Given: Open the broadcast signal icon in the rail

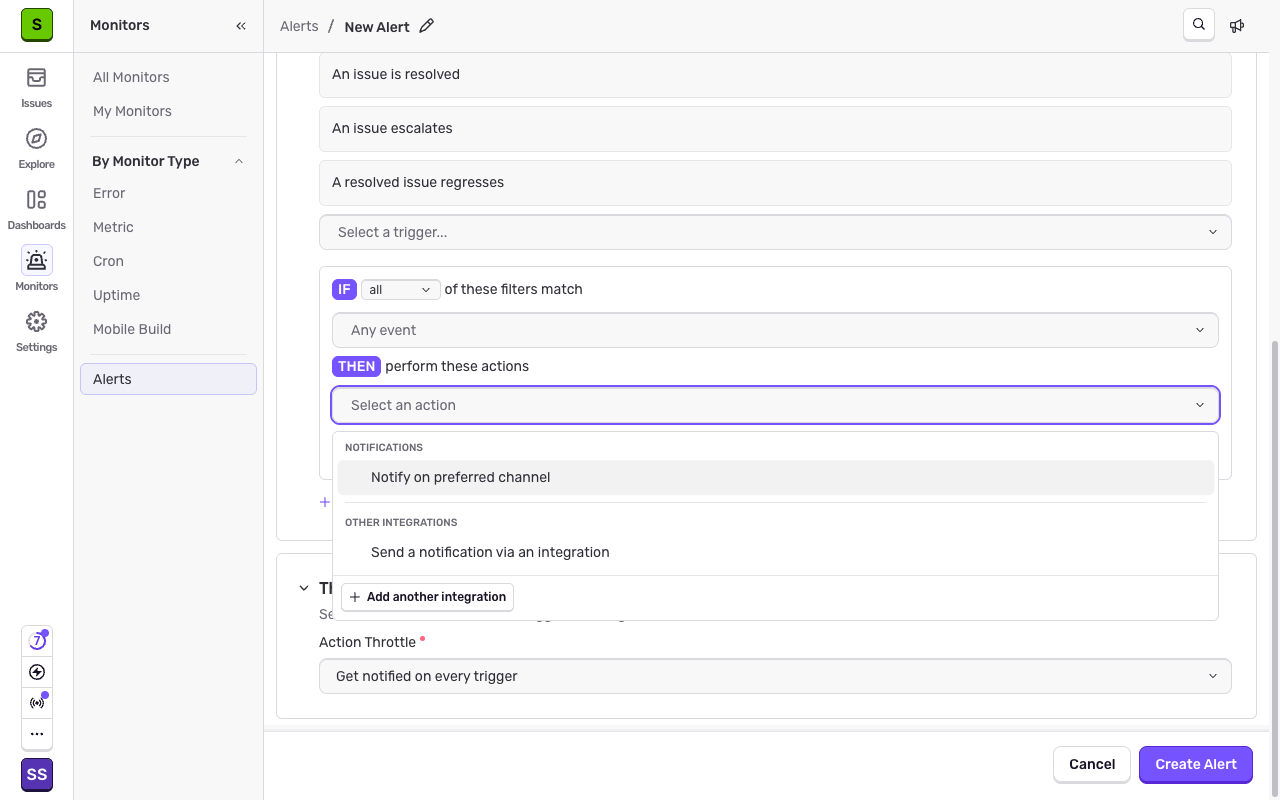Looking at the screenshot, I should point(37,703).
